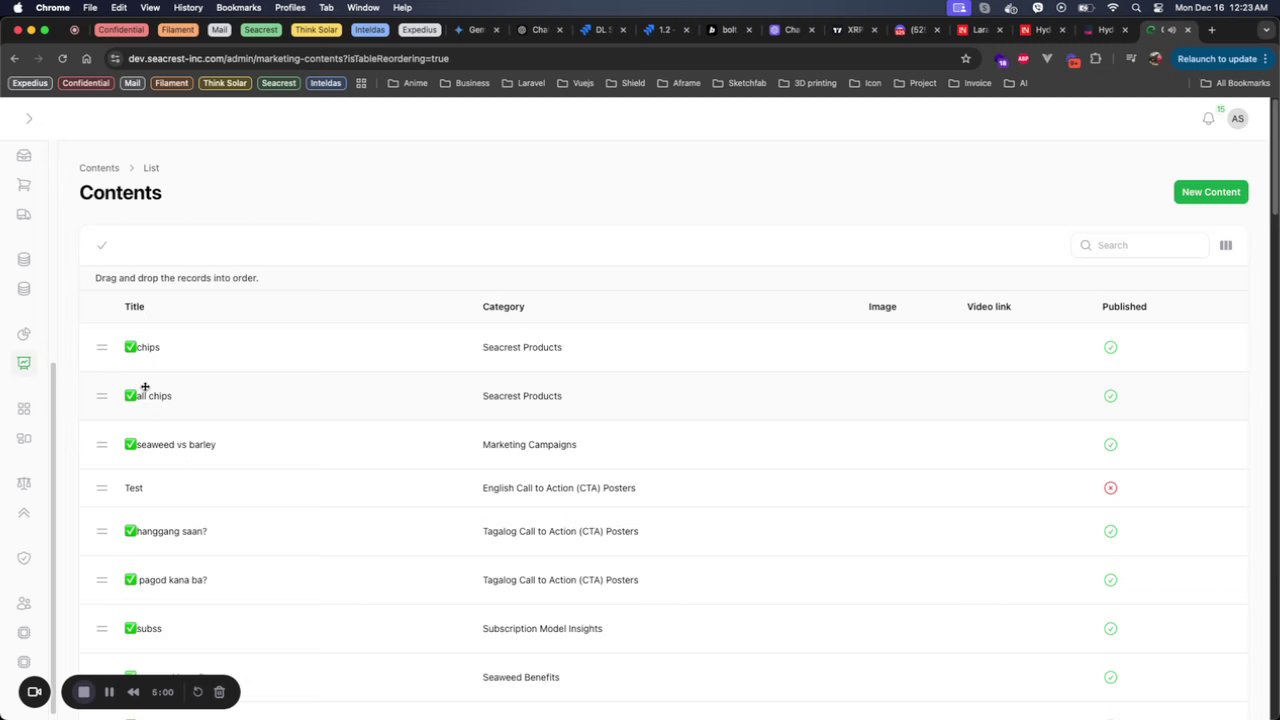1280x720 pixels.
Task: Open the shield check sidebar icon
Action: coord(24,558)
